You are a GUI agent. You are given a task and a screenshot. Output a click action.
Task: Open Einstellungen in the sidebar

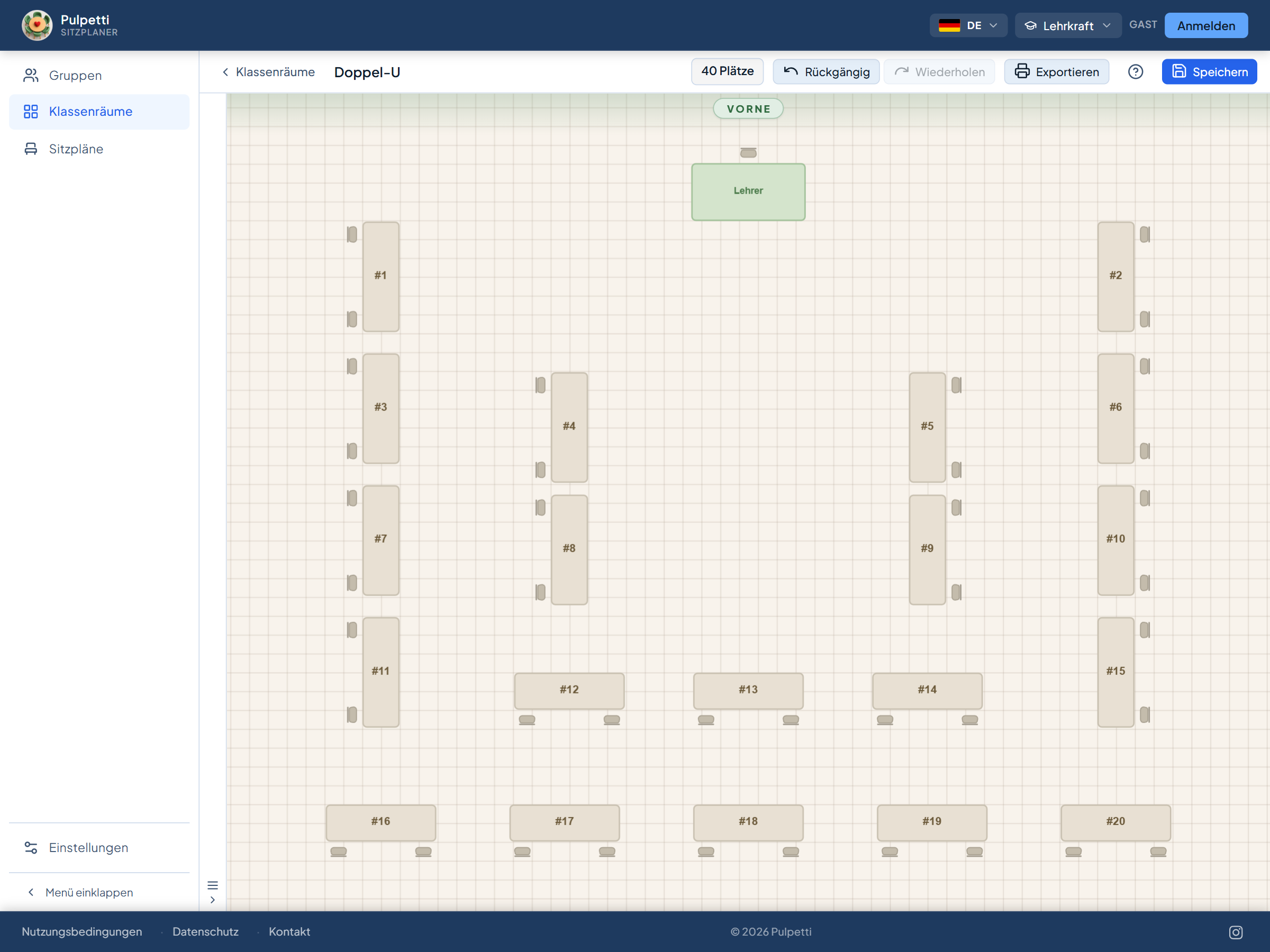99,848
